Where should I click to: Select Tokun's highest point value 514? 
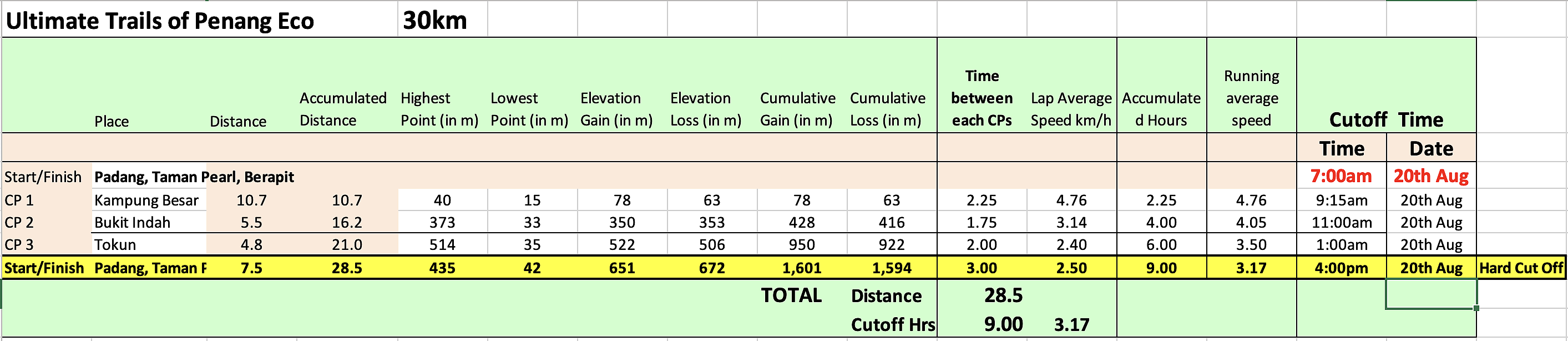coord(442,245)
